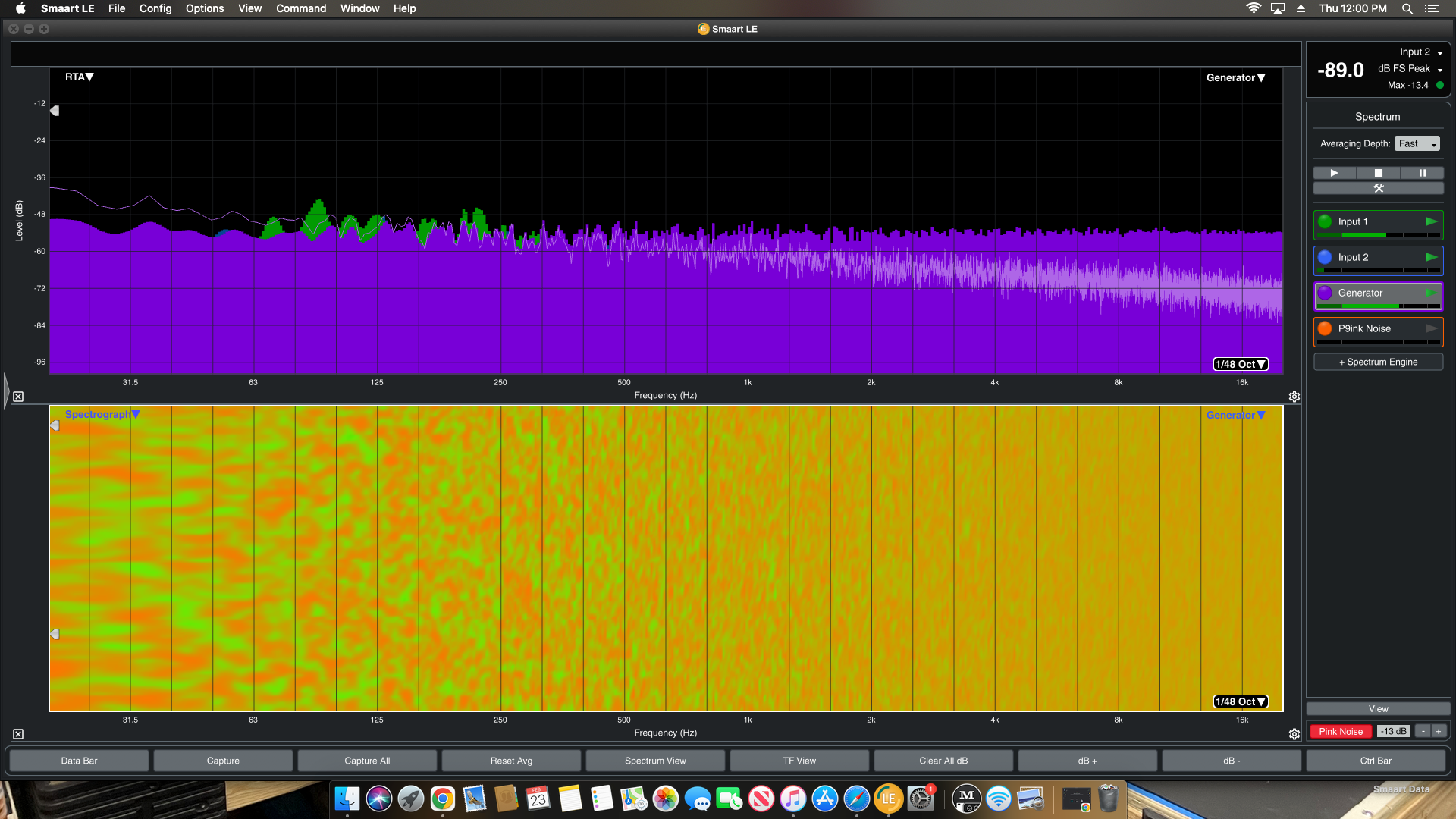Toggle Input 2 engine play arrow
1456x819 pixels.
pyautogui.click(x=1431, y=257)
